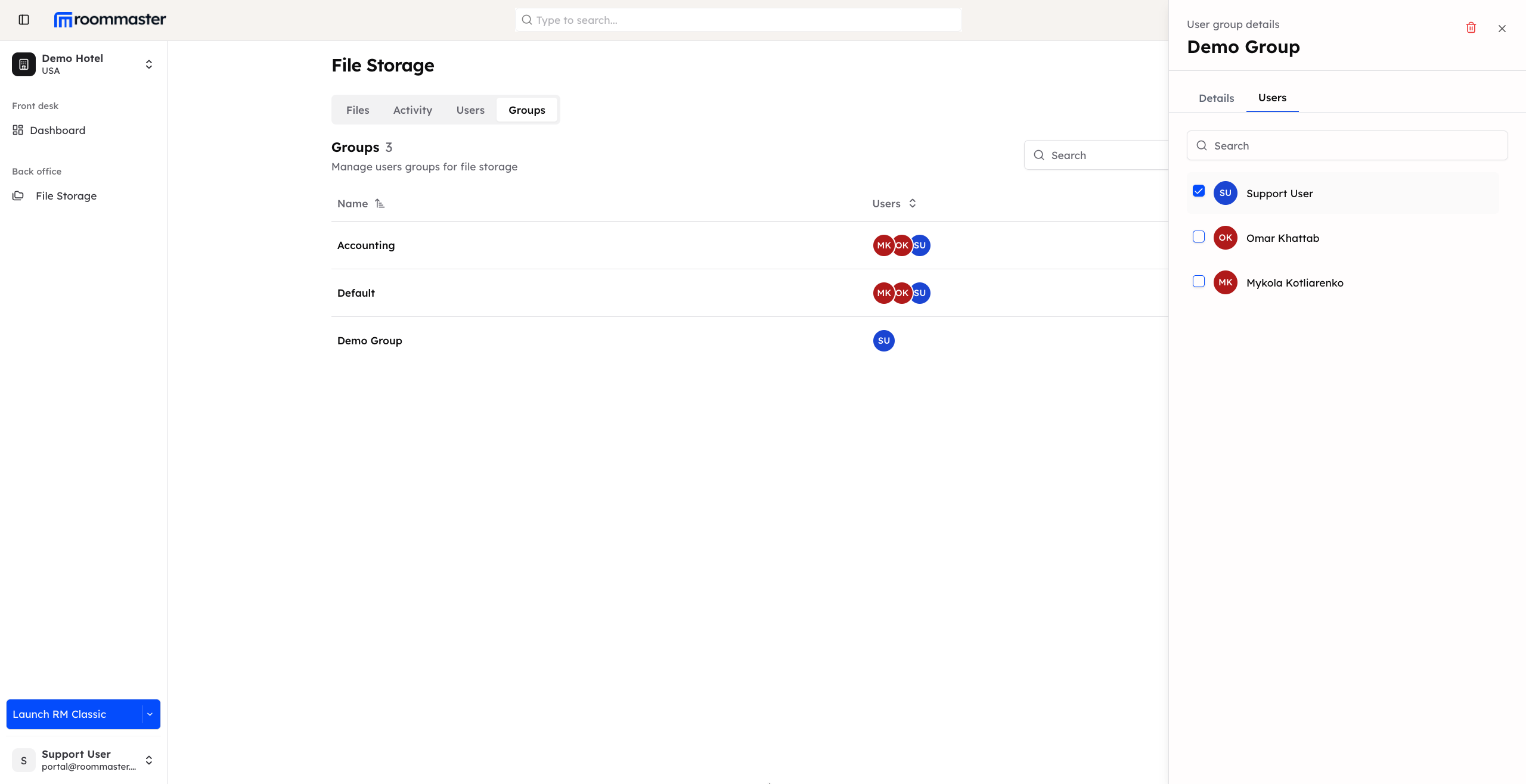Image resolution: width=1526 pixels, height=784 pixels.
Task: Open Dashboard from the Front desk section
Action: [x=57, y=130]
